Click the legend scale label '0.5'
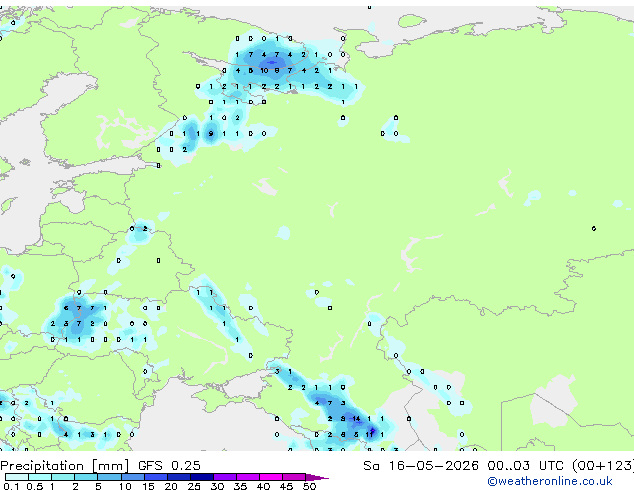This screenshot has width=634, height=490. click(x=34, y=486)
